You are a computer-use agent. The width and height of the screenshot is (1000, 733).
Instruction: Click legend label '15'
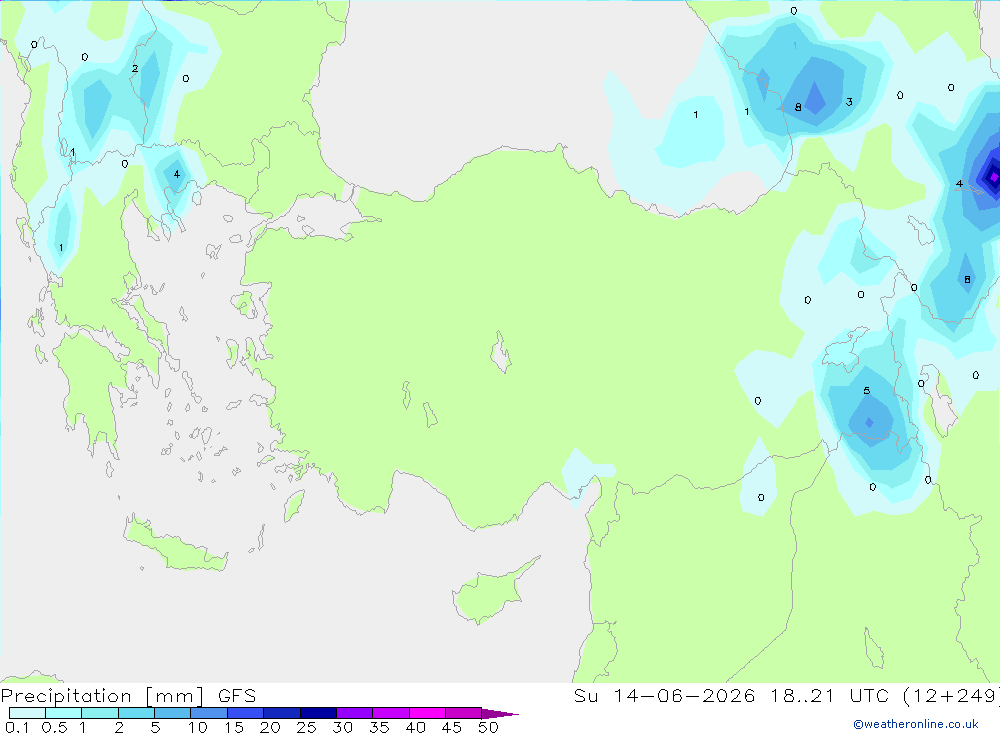234,727
